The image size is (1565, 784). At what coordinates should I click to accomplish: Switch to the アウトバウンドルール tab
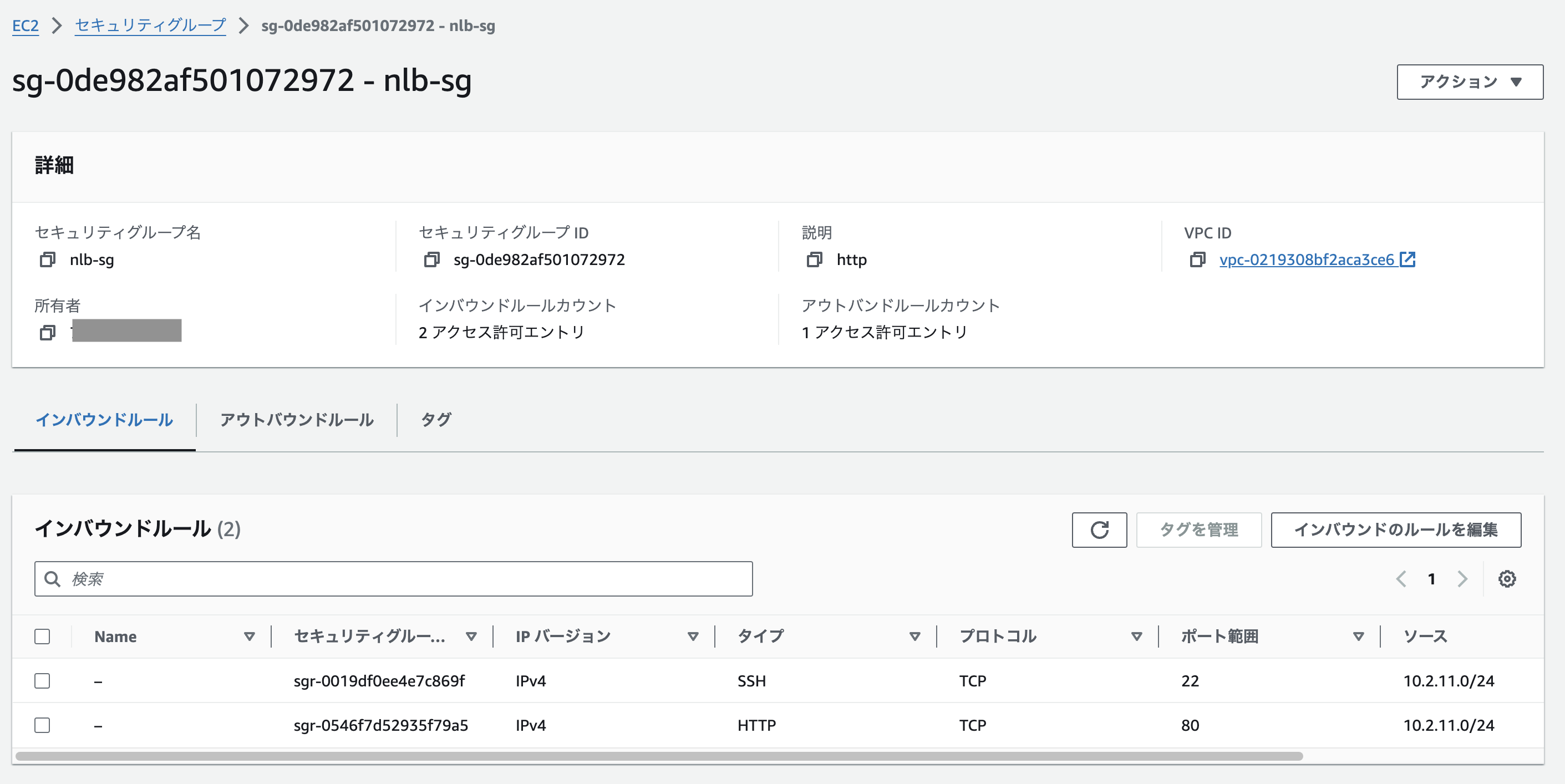(x=297, y=420)
